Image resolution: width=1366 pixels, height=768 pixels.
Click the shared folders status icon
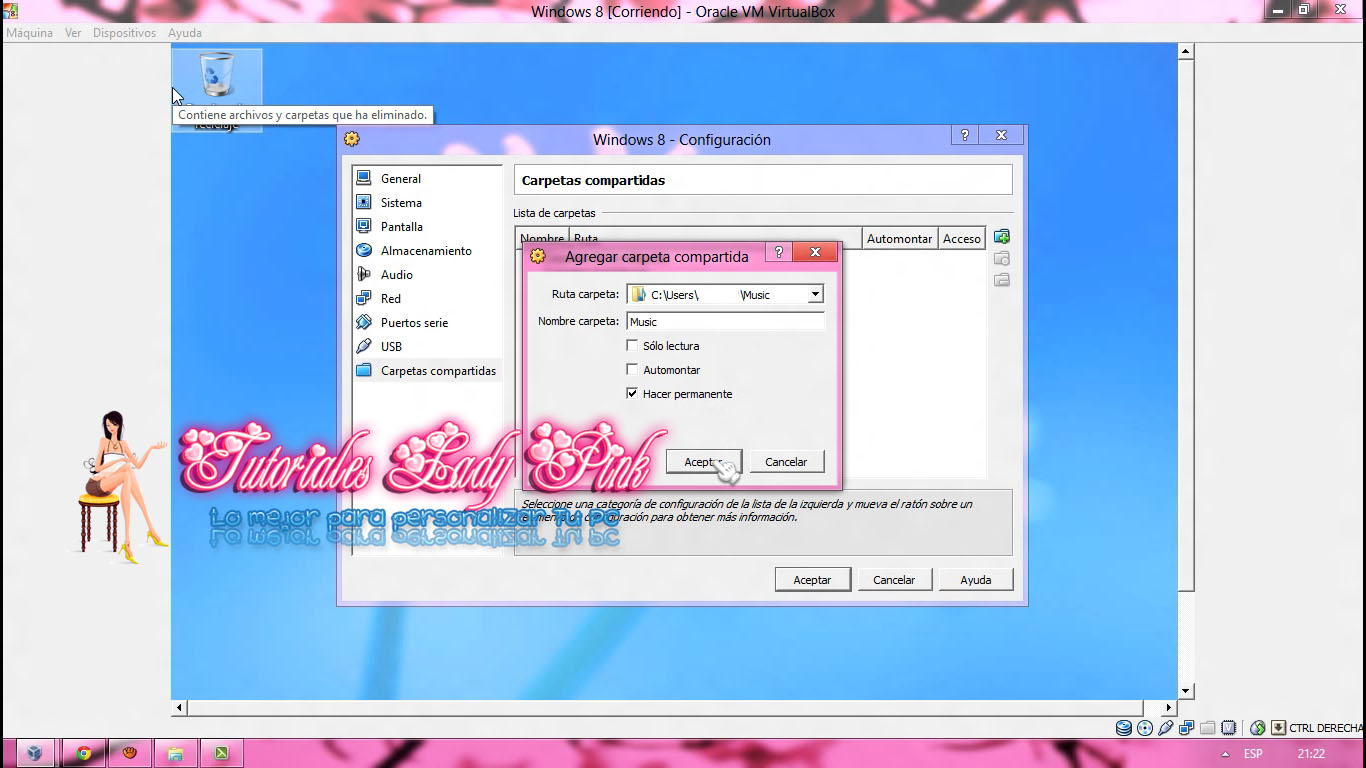click(x=1207, y=728)
